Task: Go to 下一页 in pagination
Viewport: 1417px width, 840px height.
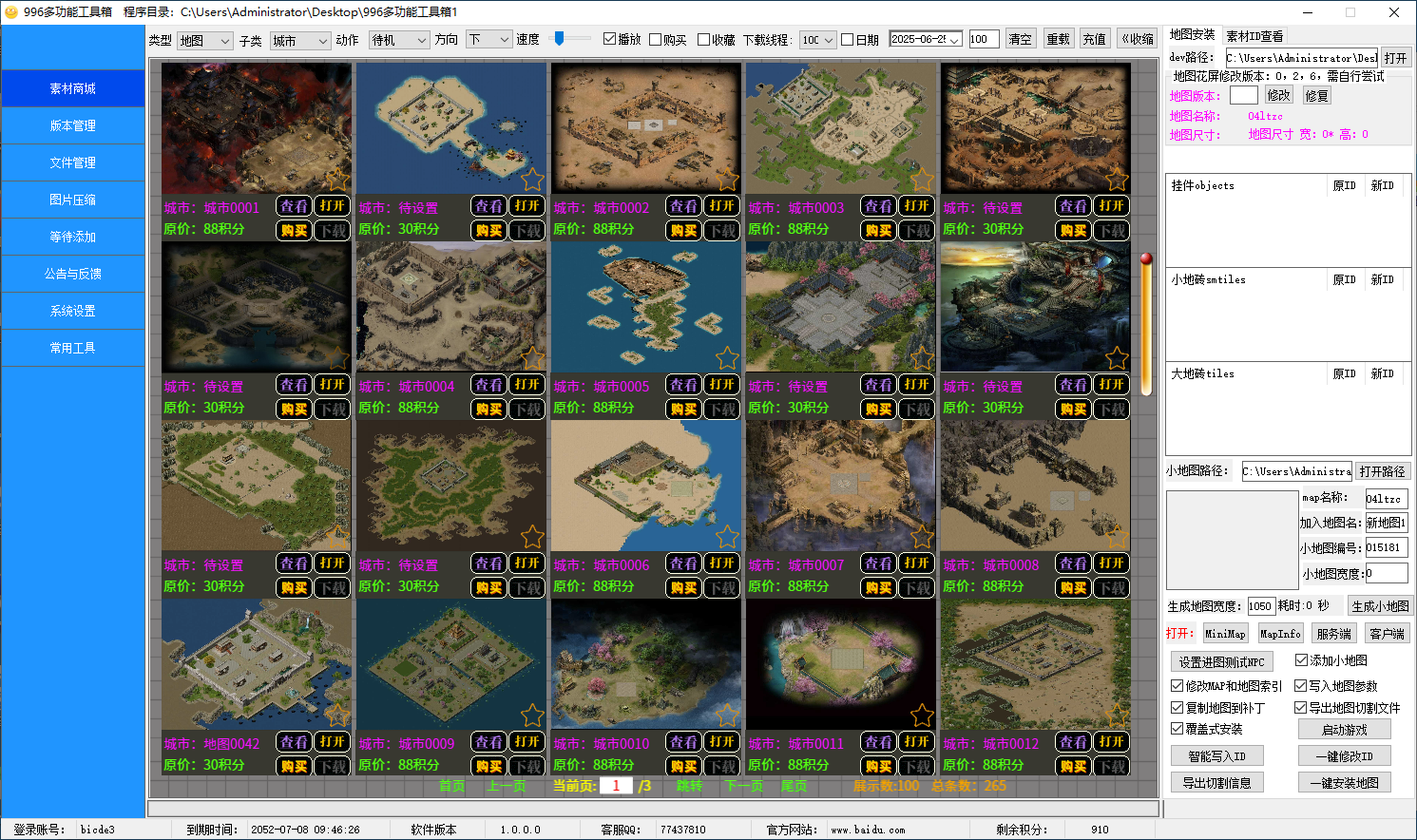Action: [744, 786]
